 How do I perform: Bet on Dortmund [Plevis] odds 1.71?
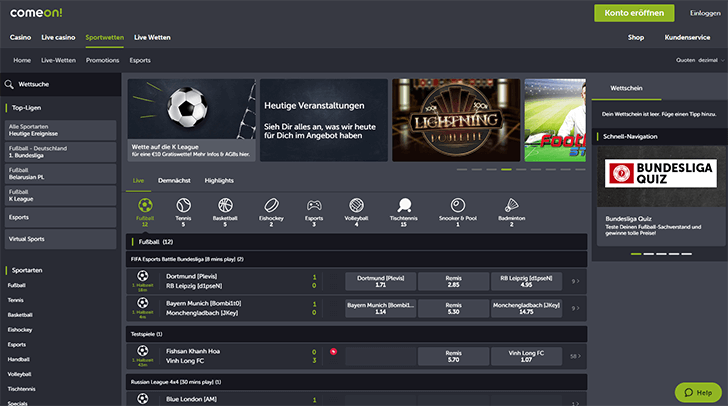click(381, 281)
